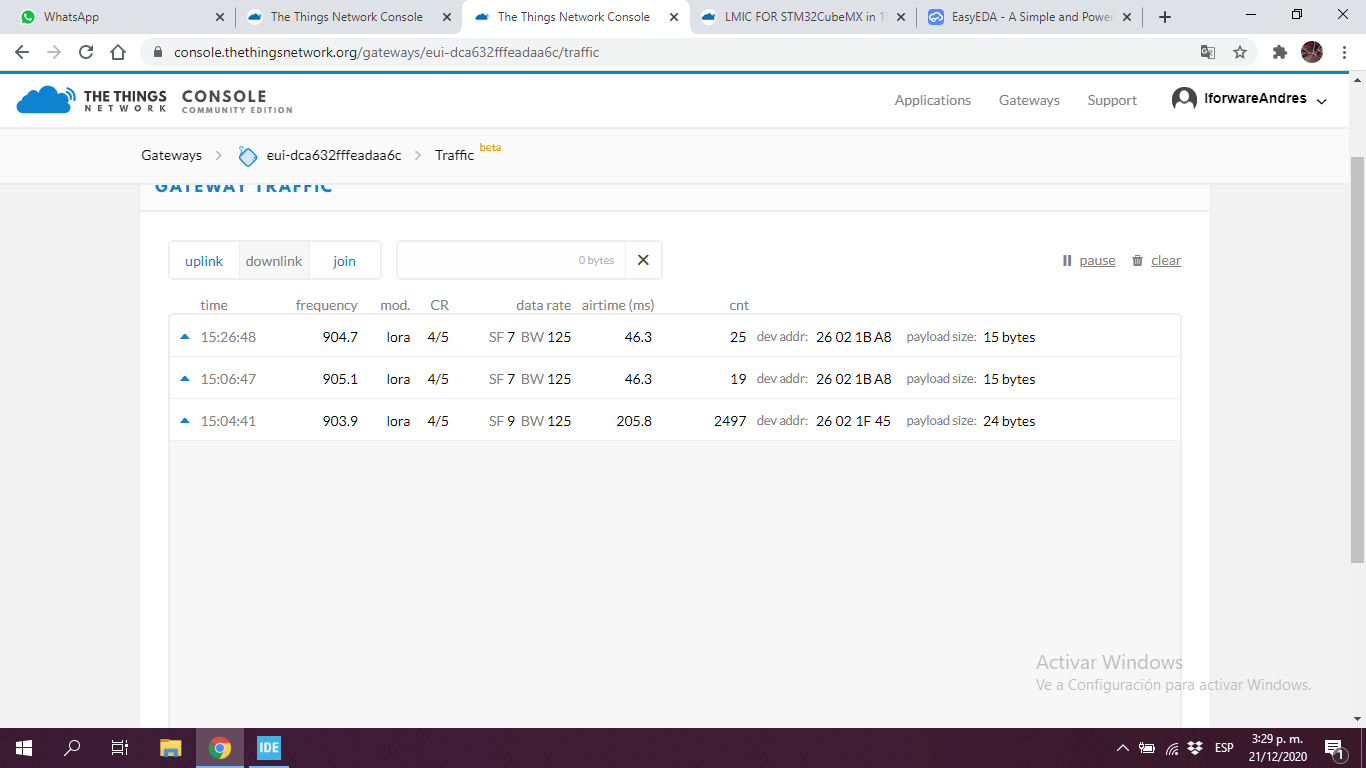The width and height of the screenshot is (1366, 768).
Task: Click the page vertical scrollbar
Action: click(1357, 360)
